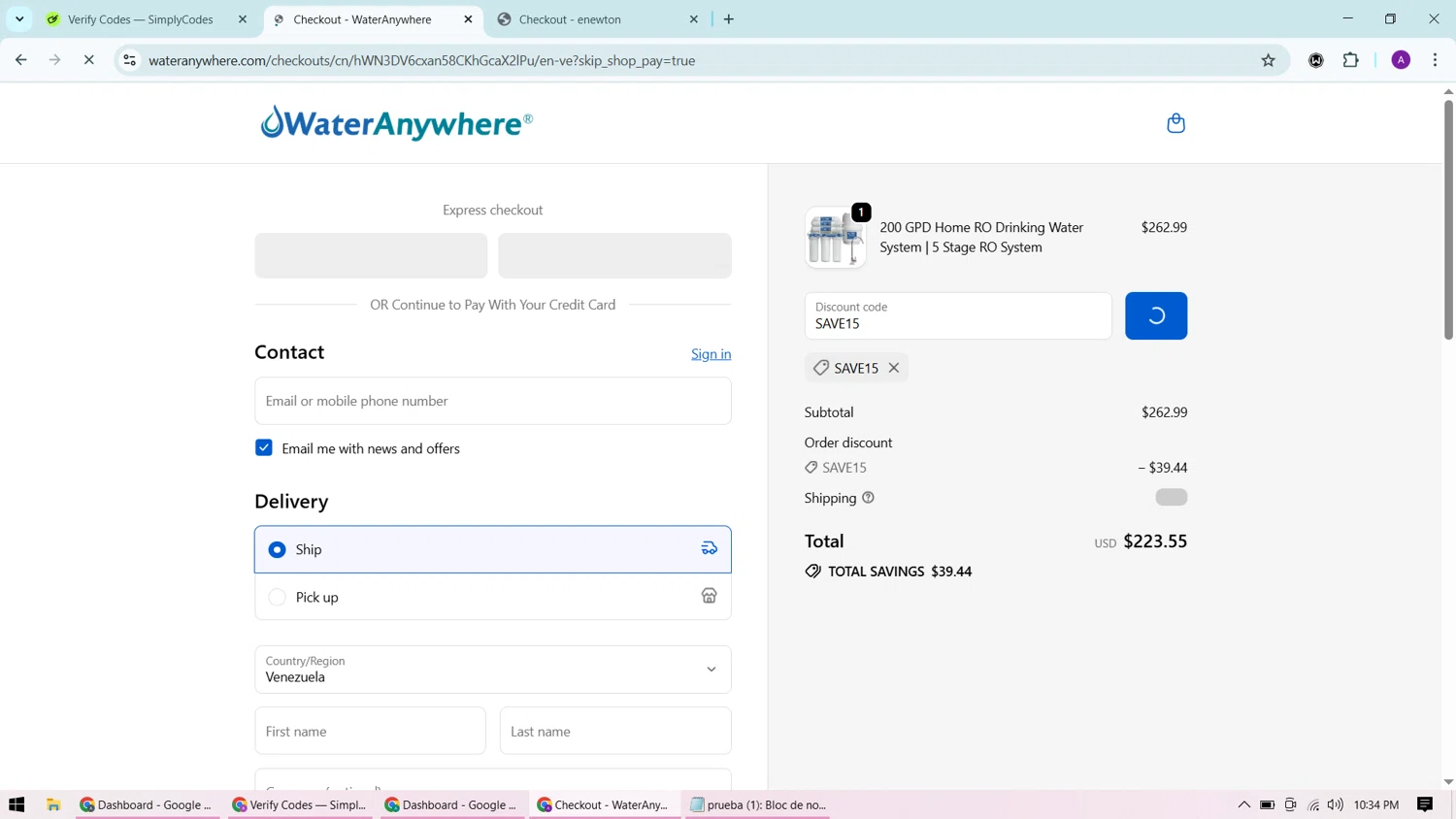This screenshot has width=1456, height=819.
Task: Bookmark this page with the star icon
Action: pos(1268,60)
